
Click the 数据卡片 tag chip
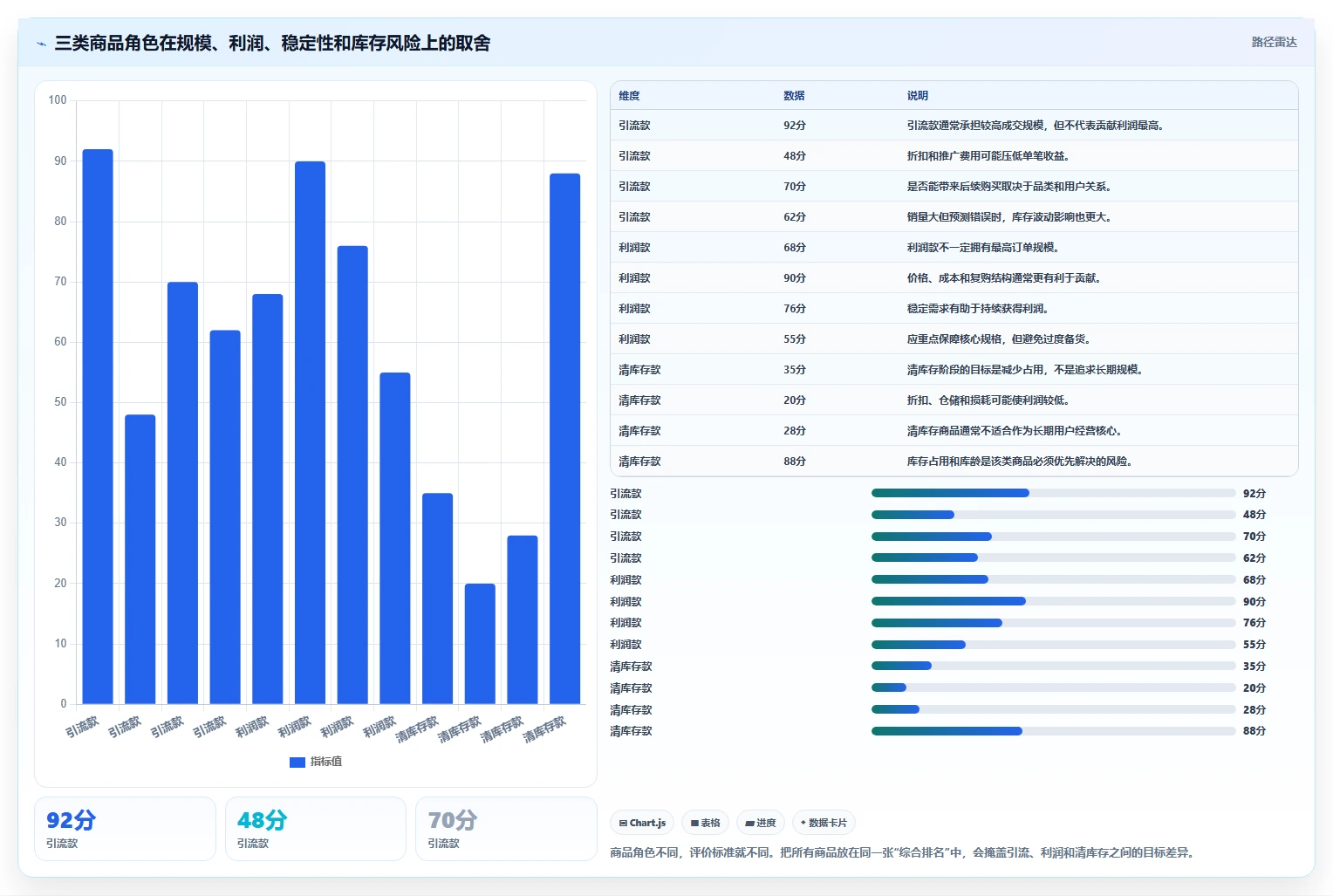pyautogui.click(x=824, y=823)
